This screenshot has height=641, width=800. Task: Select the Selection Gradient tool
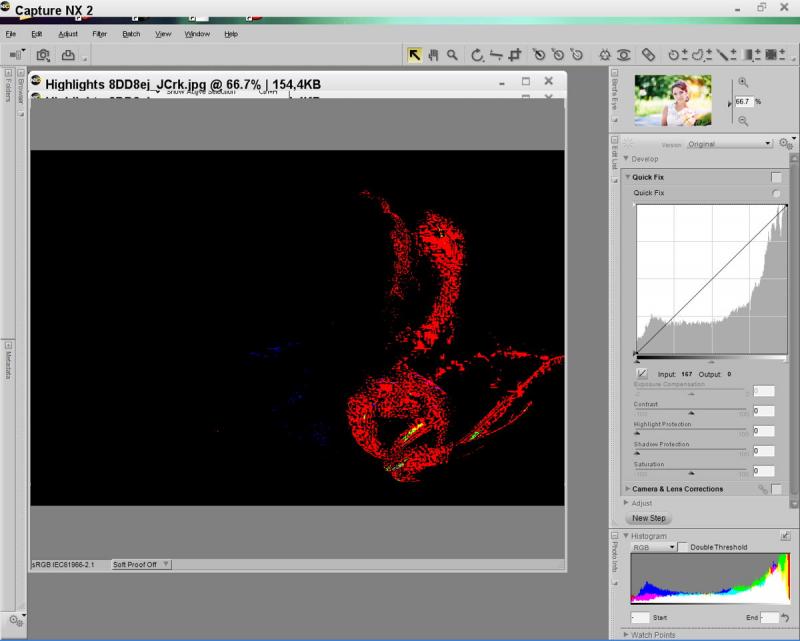pyautogui.click(x=748, y=55)
